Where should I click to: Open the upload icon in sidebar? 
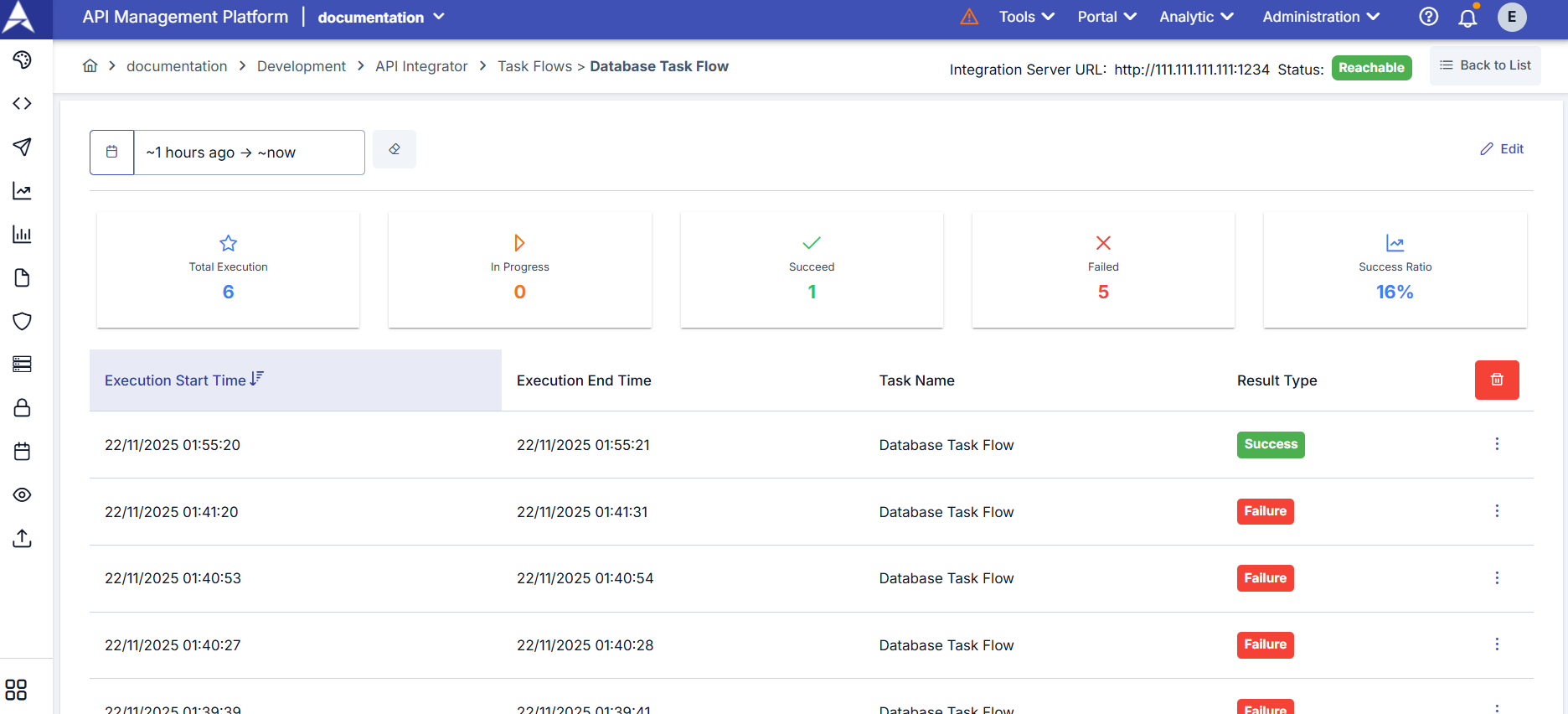click(23, 538)
